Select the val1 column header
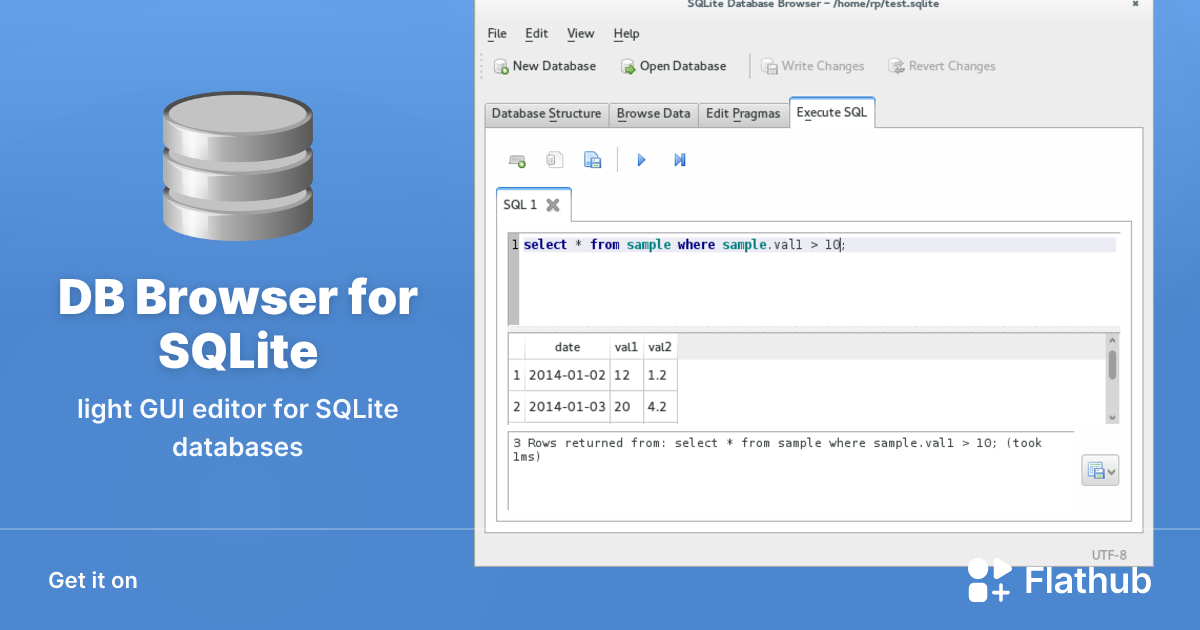Screen dimensions: 1200x630 [627, 346]
